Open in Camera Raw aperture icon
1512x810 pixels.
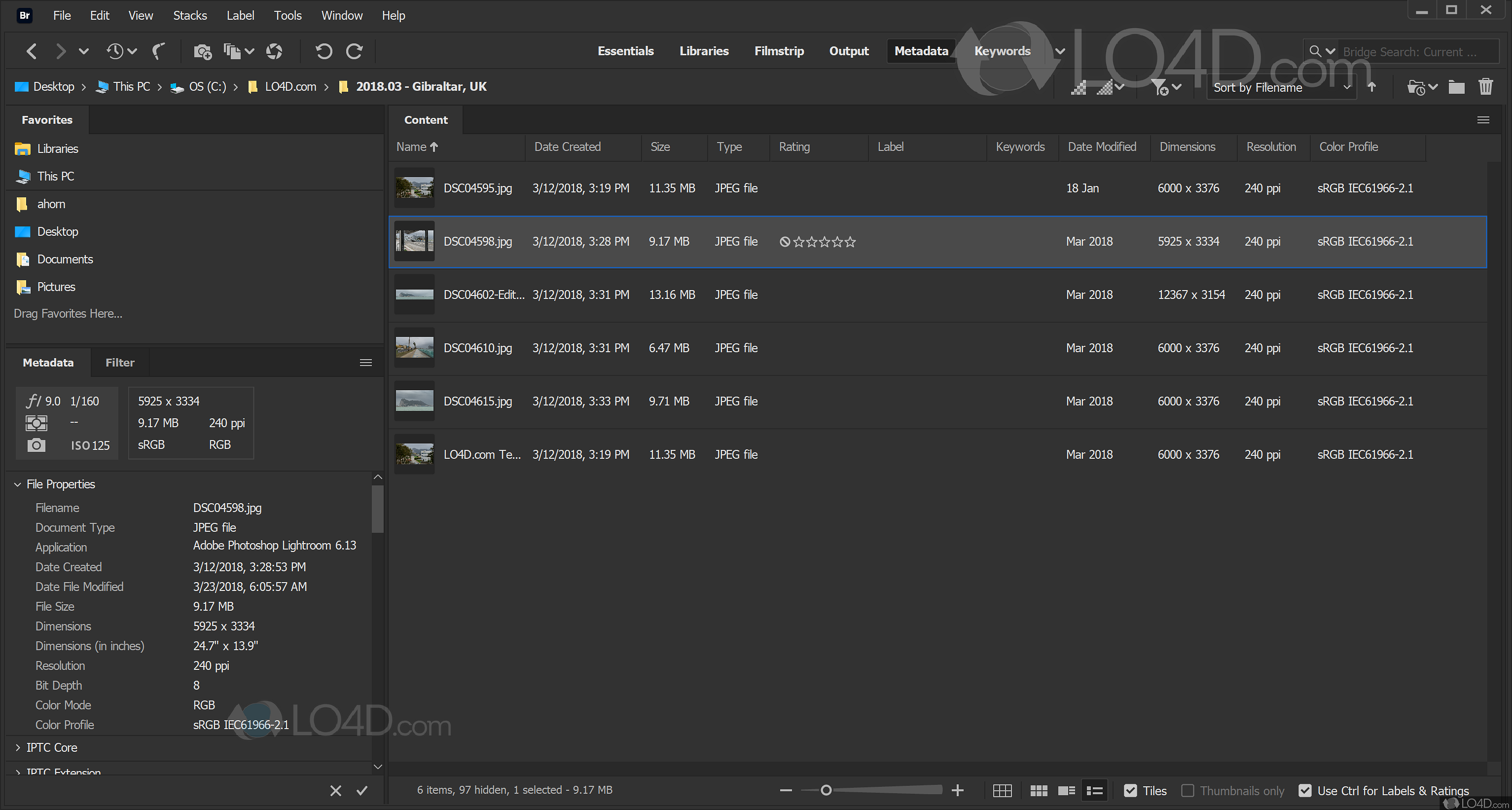coord(274,52)
